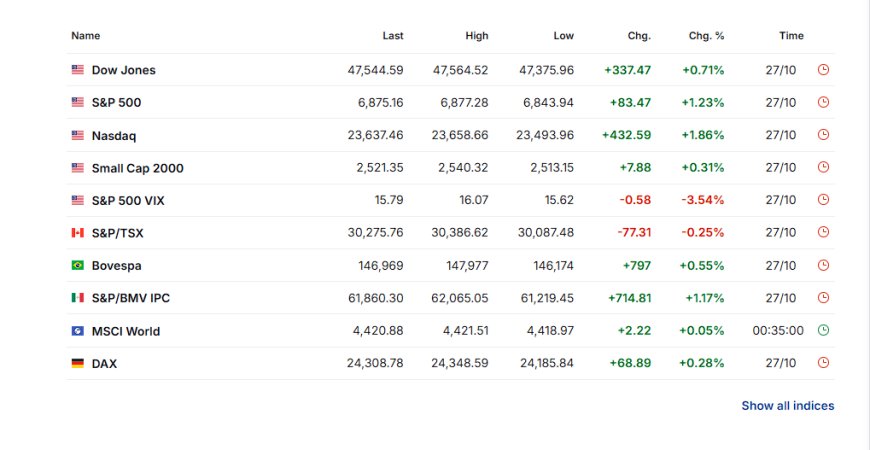This screenshot has width=870, height=450.
Task: Click the US flag next to Small Cap 2000
Action: click(x=78, y=168)
